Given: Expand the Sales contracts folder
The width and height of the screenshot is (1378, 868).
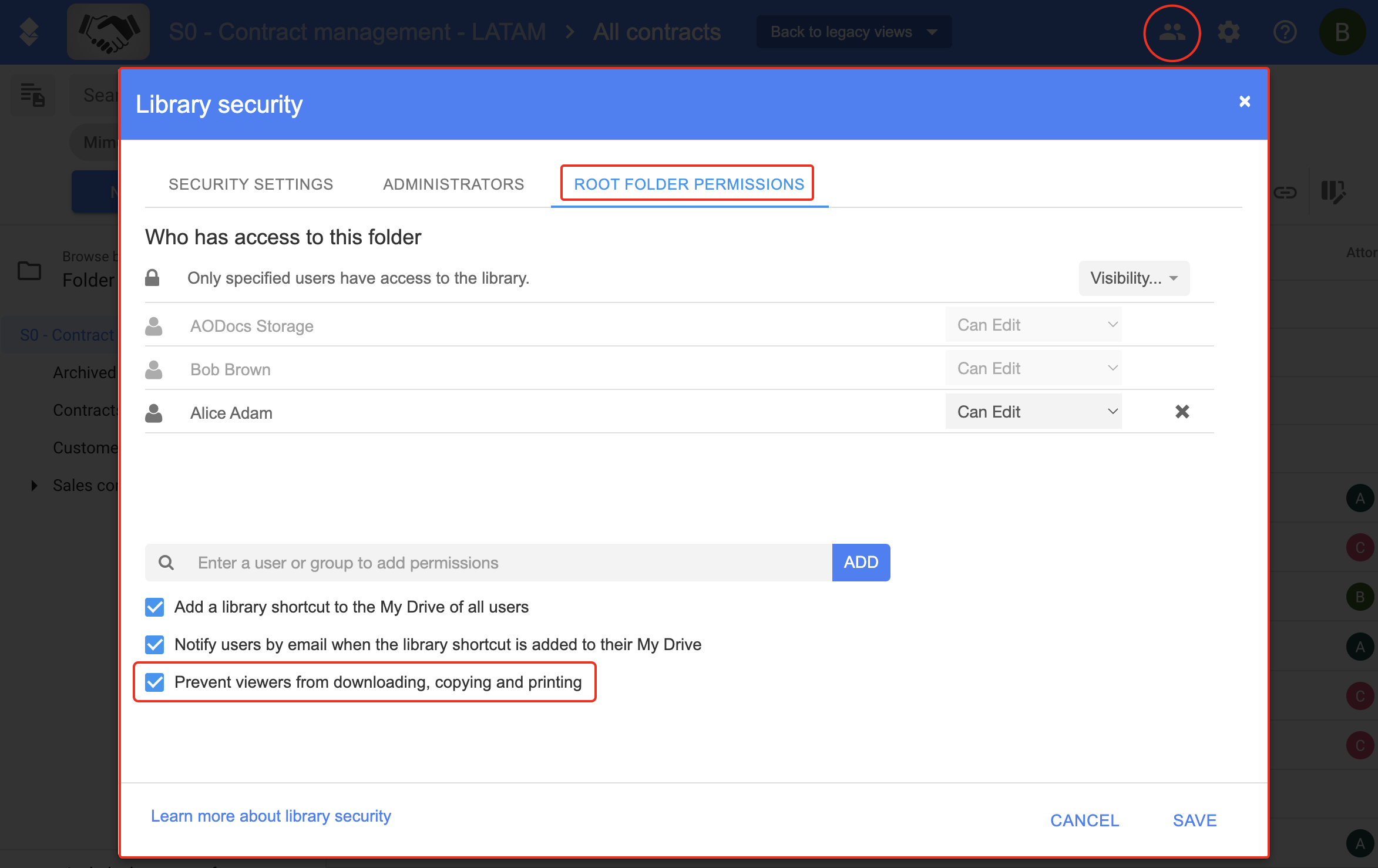Looking at the screenshot, I should [34, 485].
